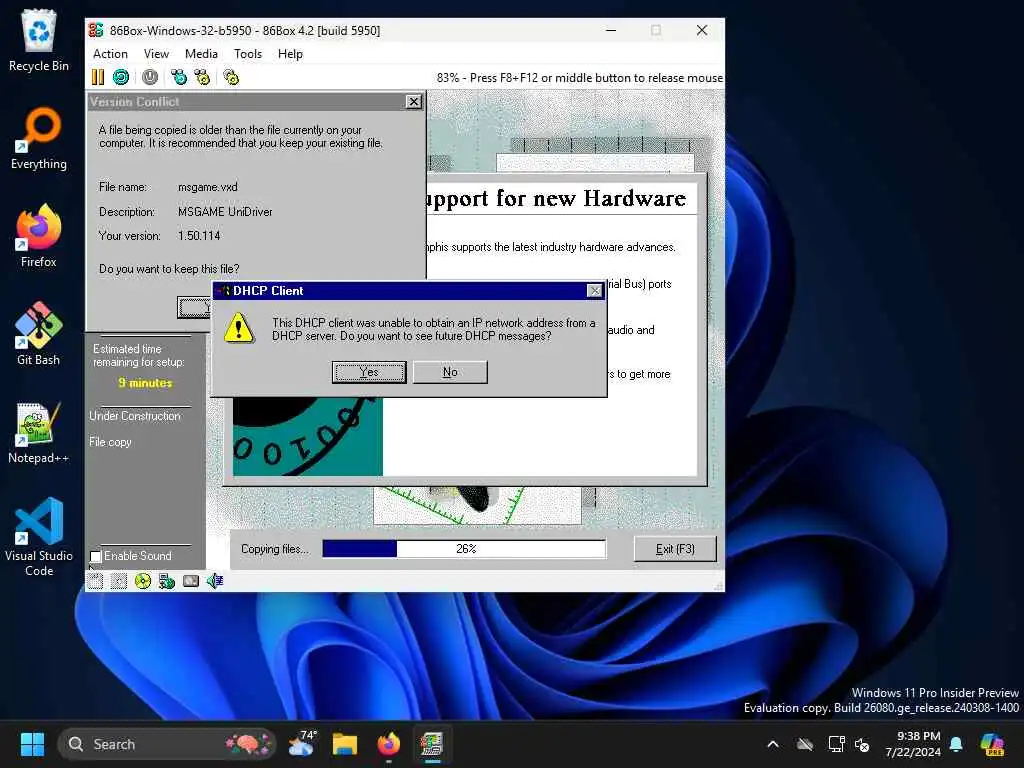Pause the 86Box emulation
The width and height of the screenshot is (1024, 768).
click(98, 77)
